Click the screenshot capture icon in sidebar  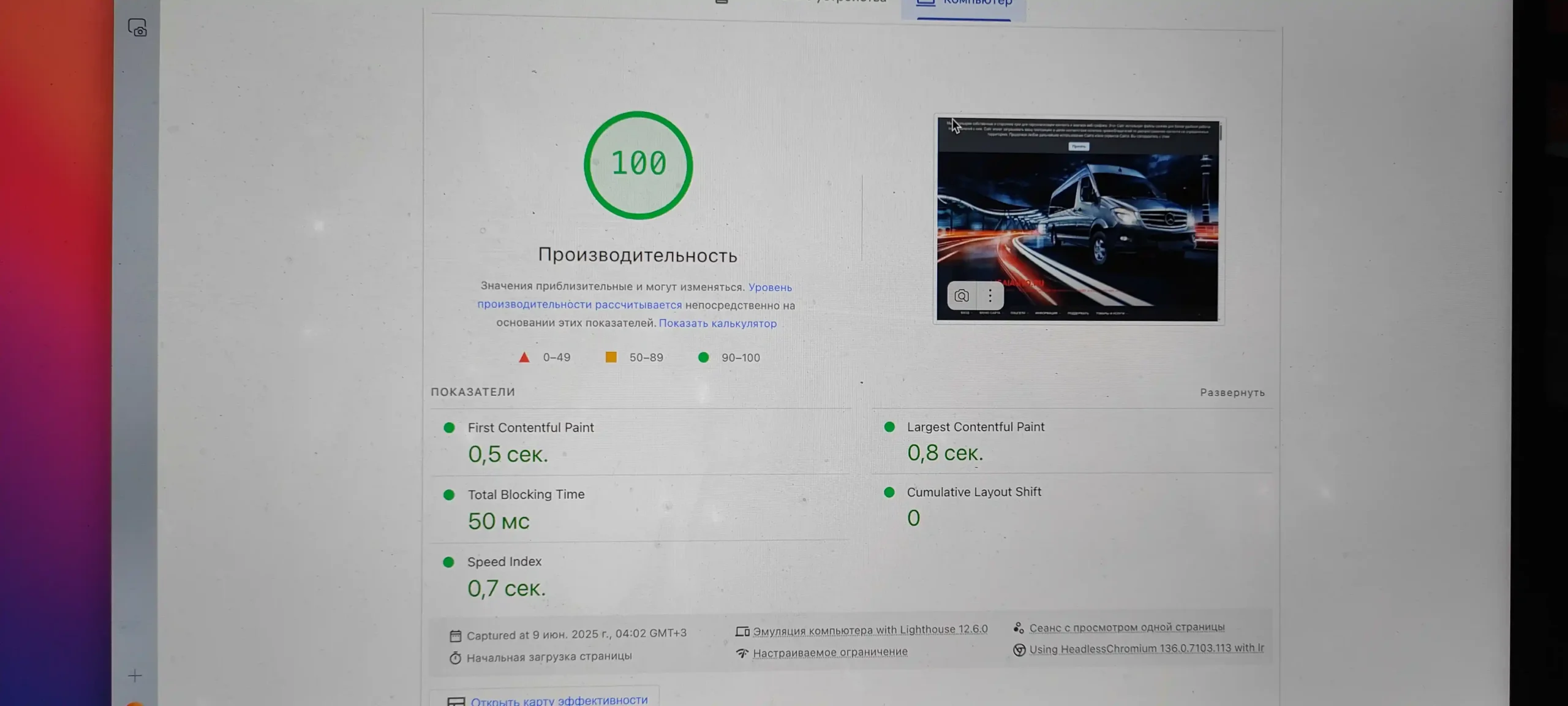(x=137, y=28)
